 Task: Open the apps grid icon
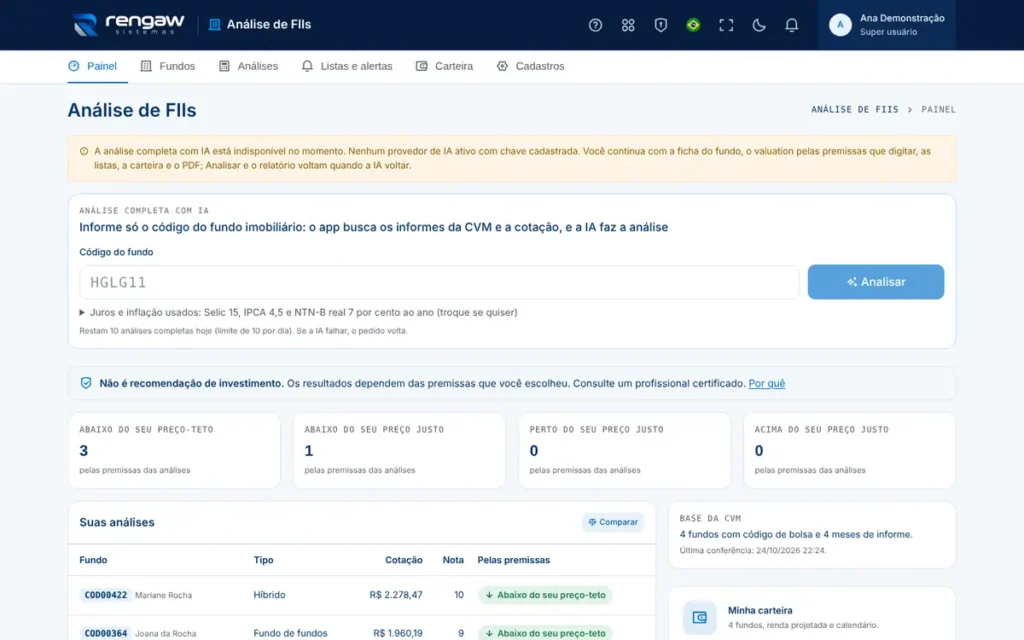[628, 25]
